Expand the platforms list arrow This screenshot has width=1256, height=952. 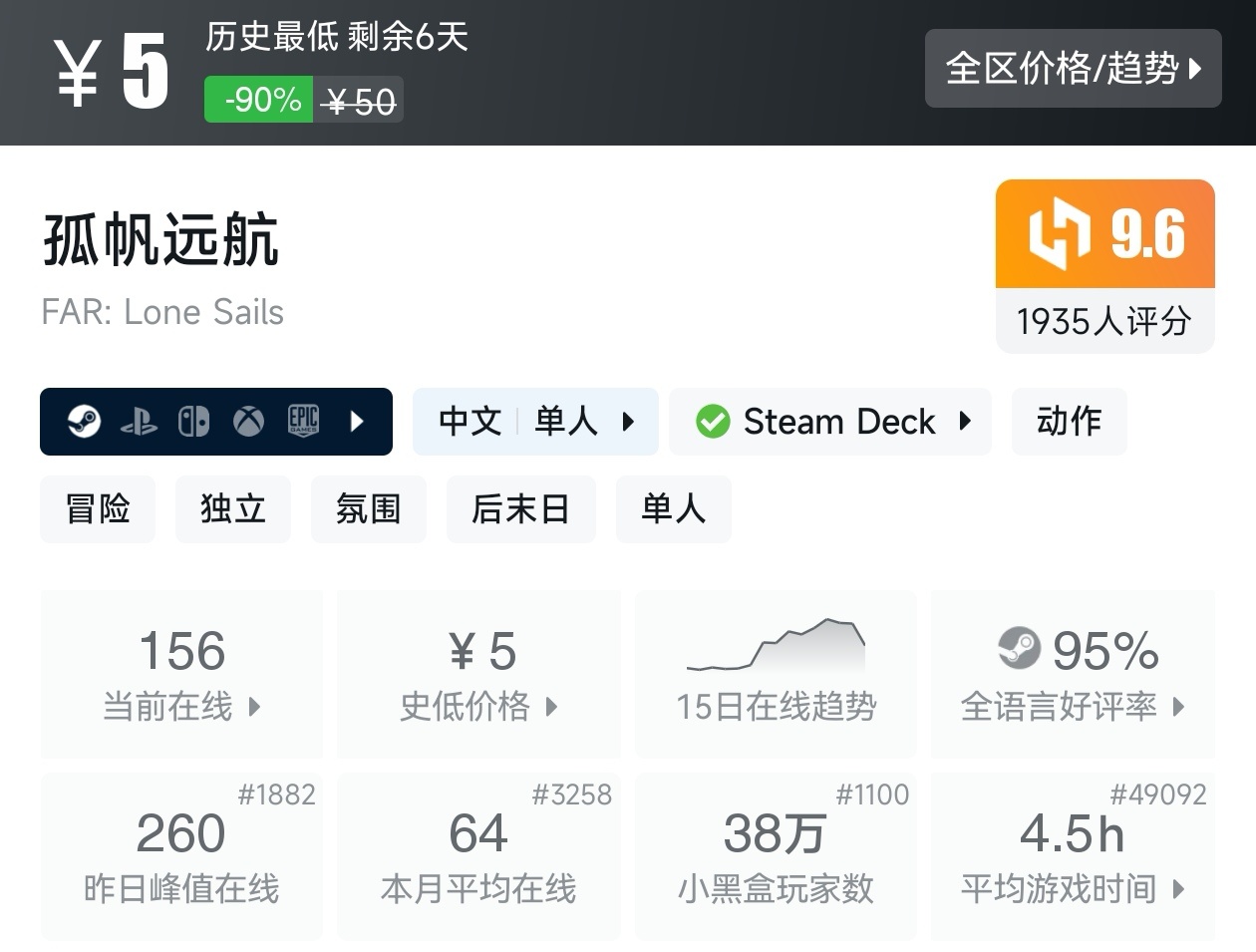pyautogui.click(x=357, y=422)
